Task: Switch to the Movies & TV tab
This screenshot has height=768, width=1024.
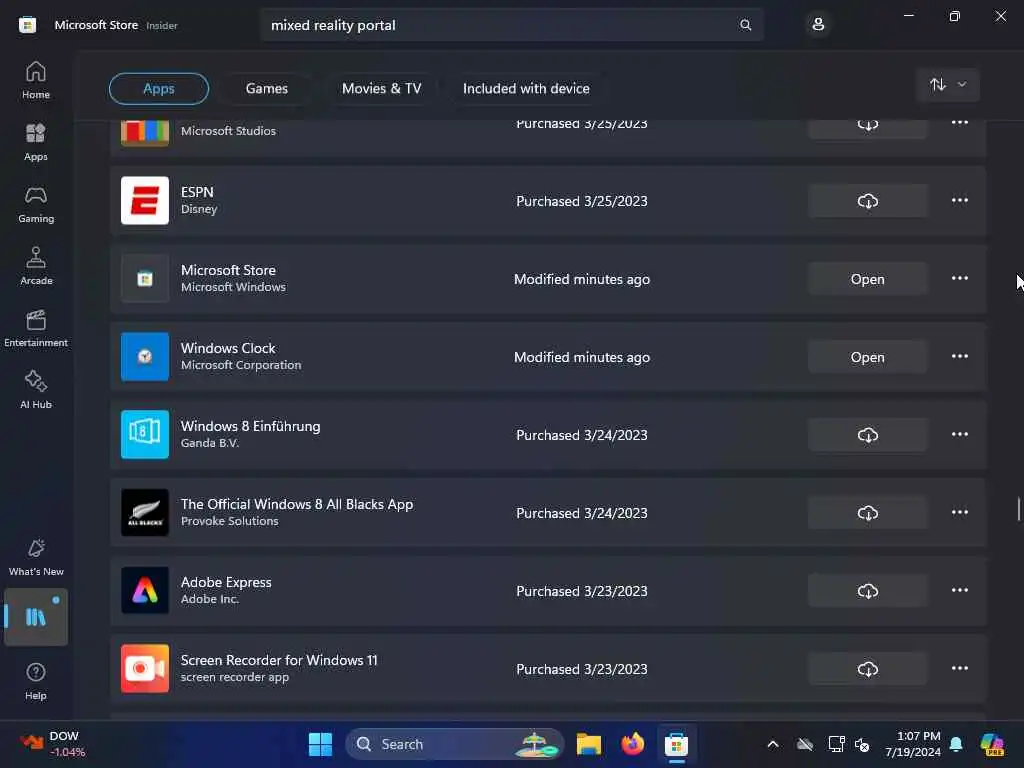Action: tap(381, 89)
